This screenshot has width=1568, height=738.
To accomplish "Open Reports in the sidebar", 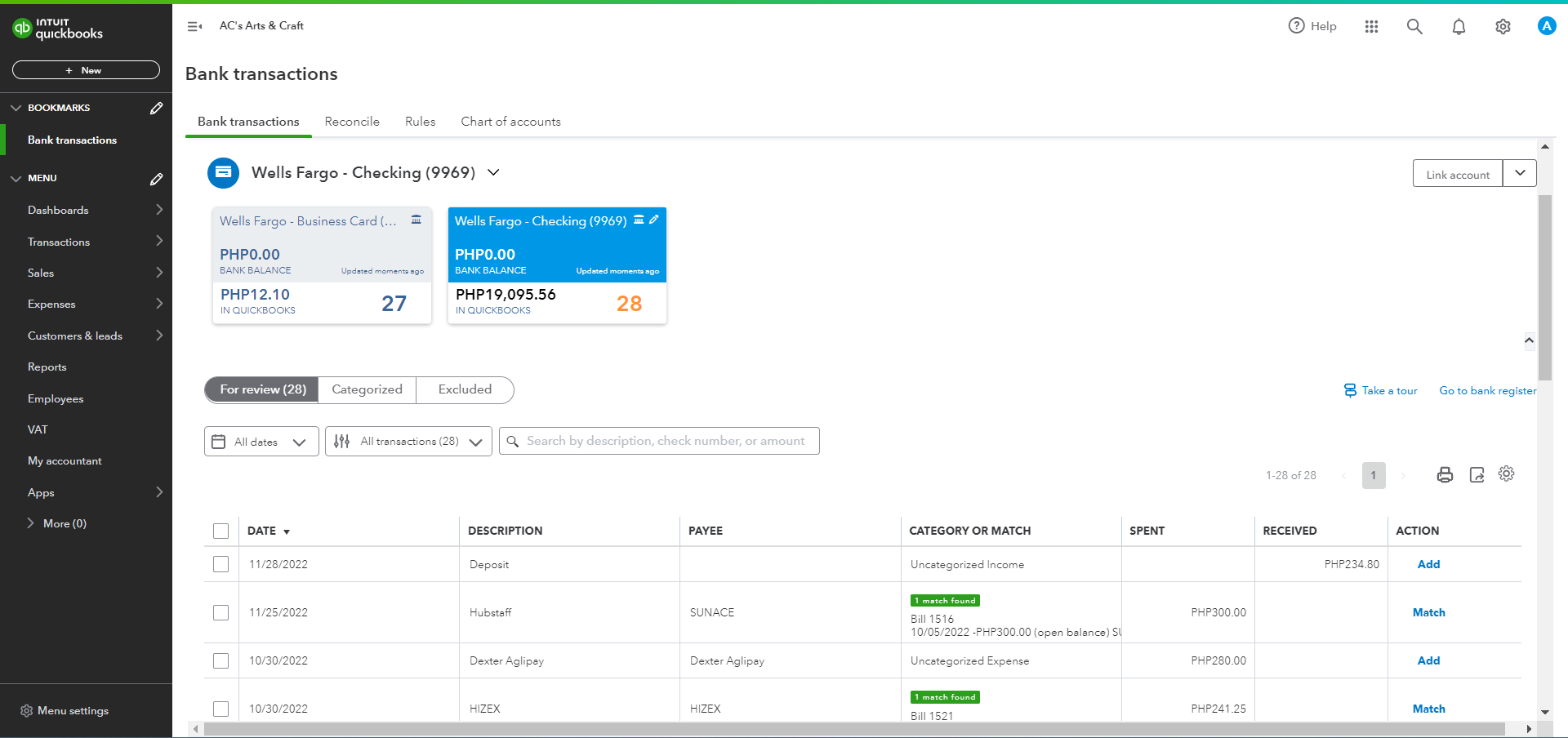I will pos(47,367).
